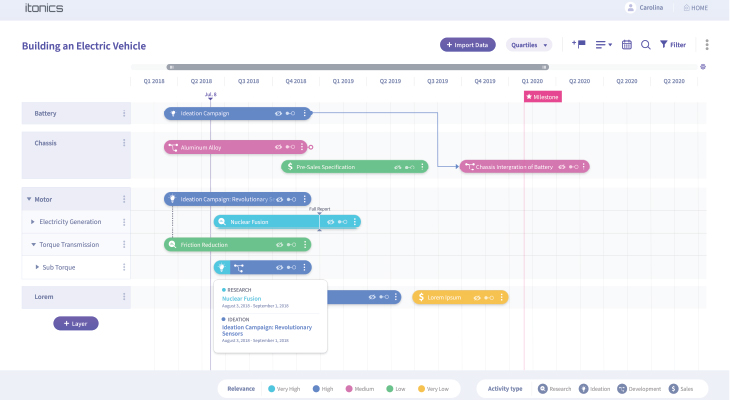
Task: Click the Import Data button
Action: click(467, 45)
